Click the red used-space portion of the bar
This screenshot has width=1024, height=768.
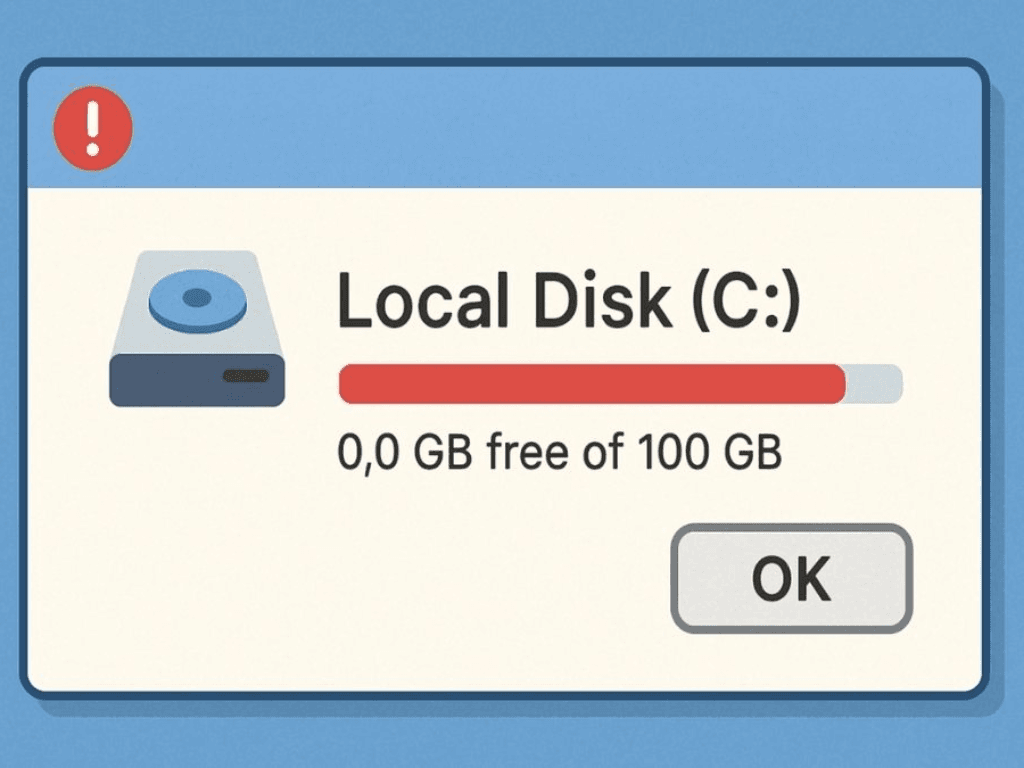pos(592,384)
